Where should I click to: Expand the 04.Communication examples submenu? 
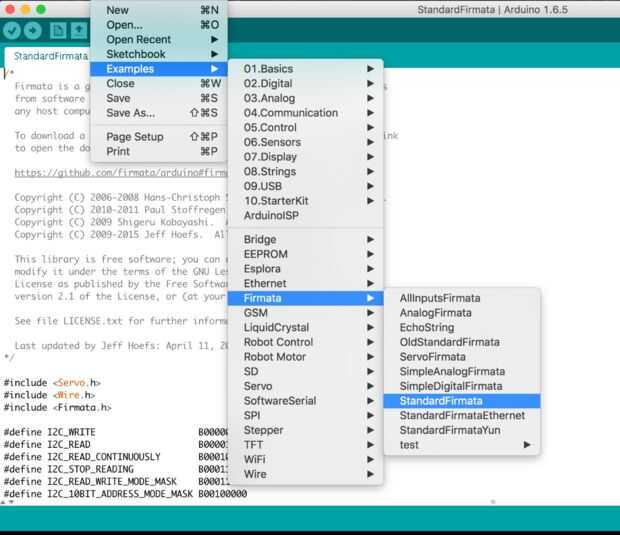(305, 113)
